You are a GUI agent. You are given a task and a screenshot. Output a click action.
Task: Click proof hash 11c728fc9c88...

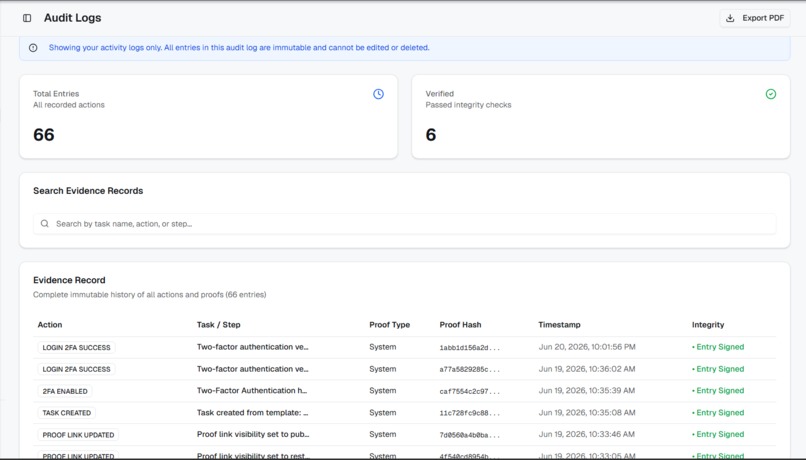[469, 413]
